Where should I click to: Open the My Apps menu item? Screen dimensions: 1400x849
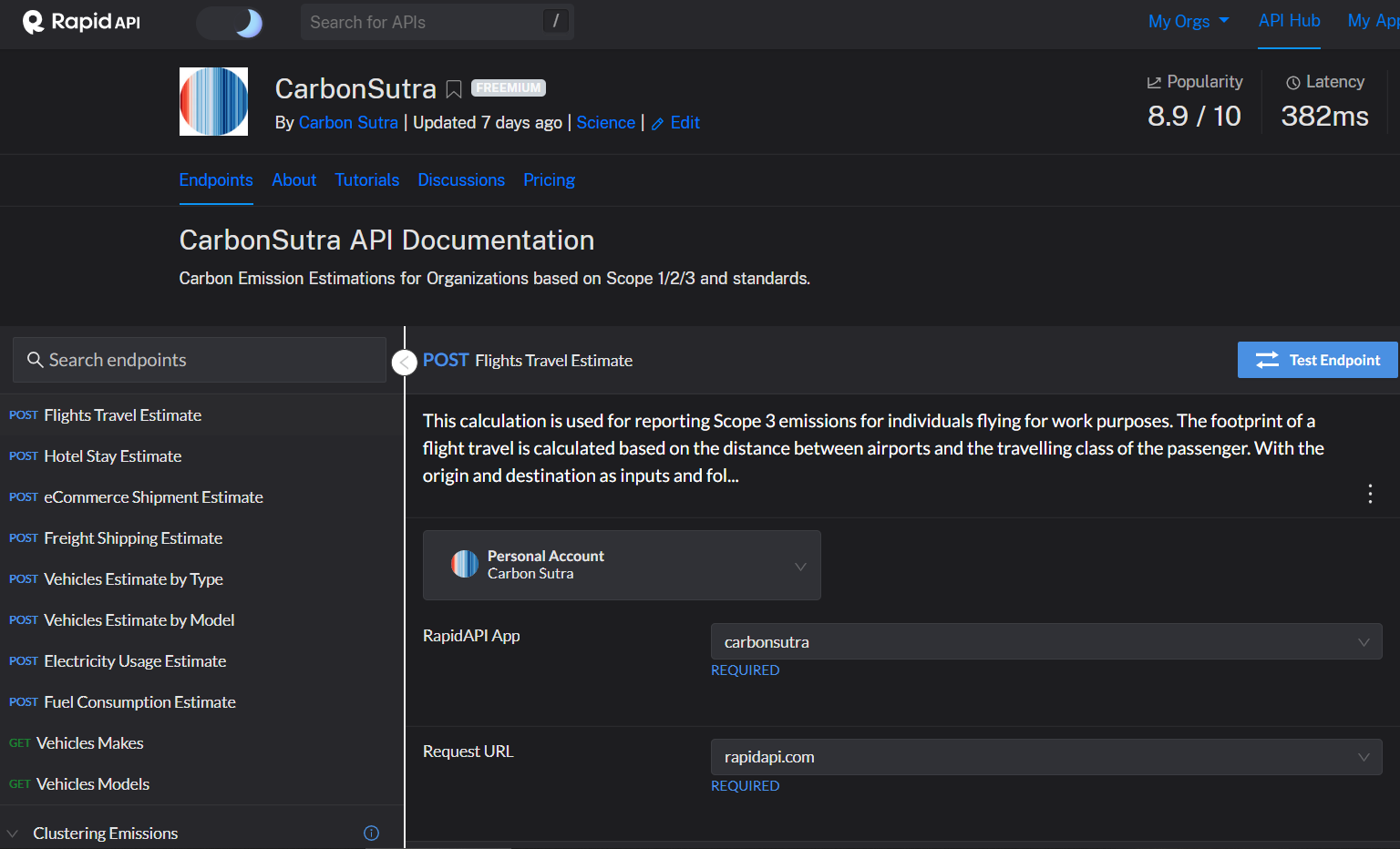(1374, 21)
